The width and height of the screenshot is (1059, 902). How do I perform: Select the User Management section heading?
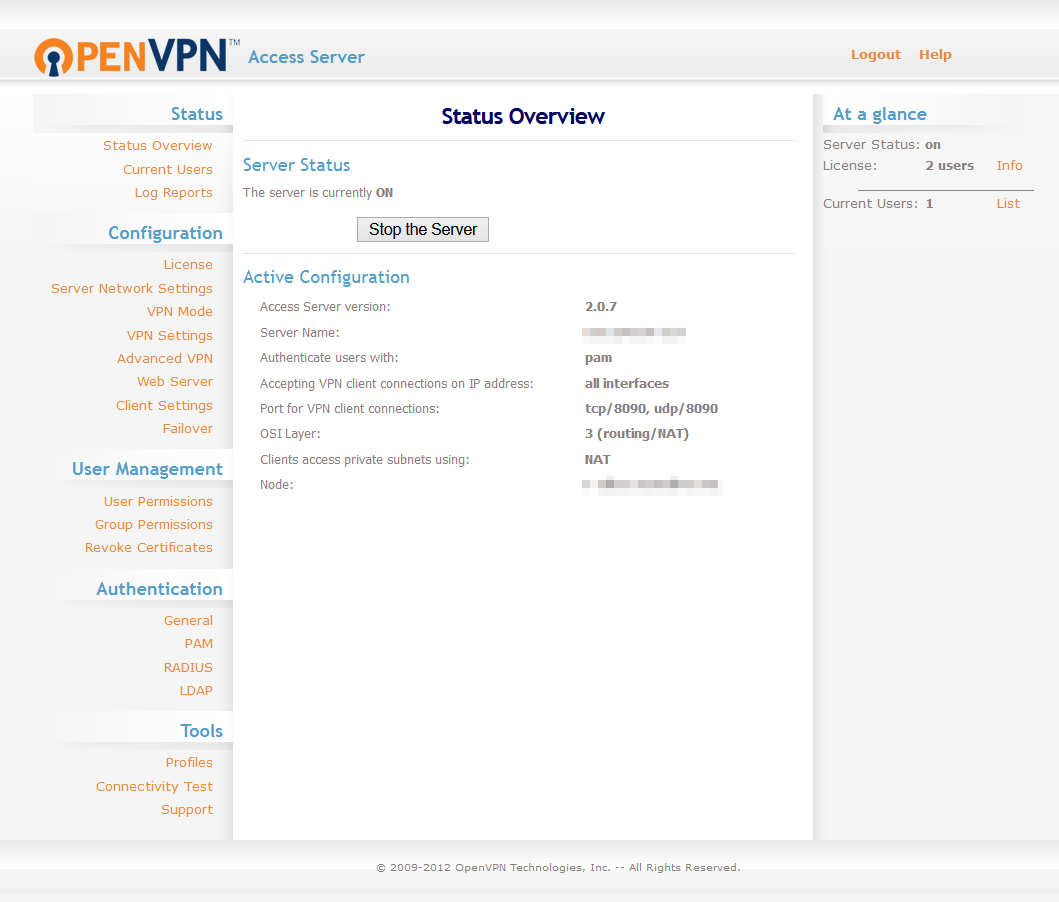pyautogui.click(x=147, y=469)
